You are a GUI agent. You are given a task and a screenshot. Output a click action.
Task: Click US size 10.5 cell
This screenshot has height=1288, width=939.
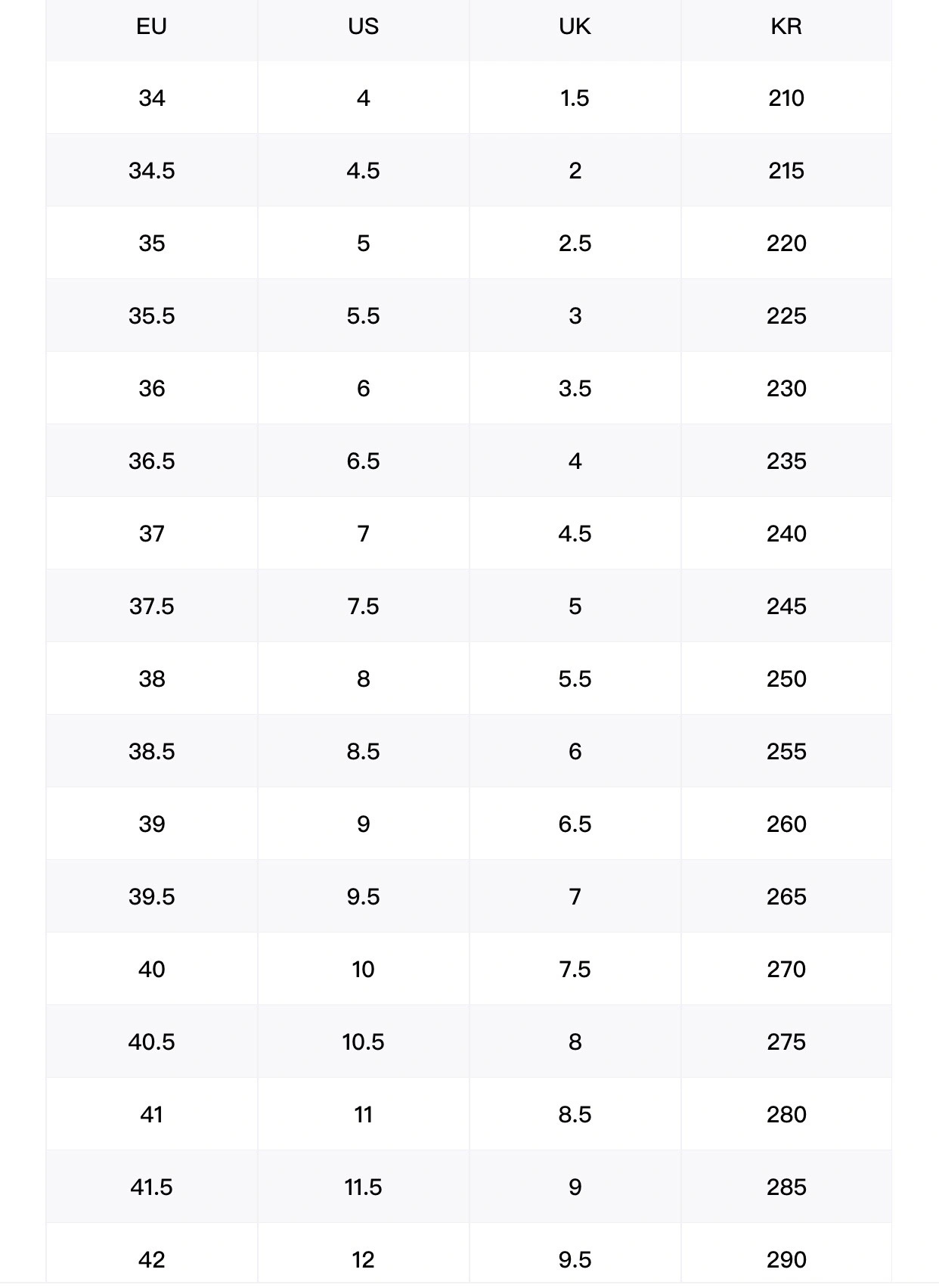coord(363,1042)
